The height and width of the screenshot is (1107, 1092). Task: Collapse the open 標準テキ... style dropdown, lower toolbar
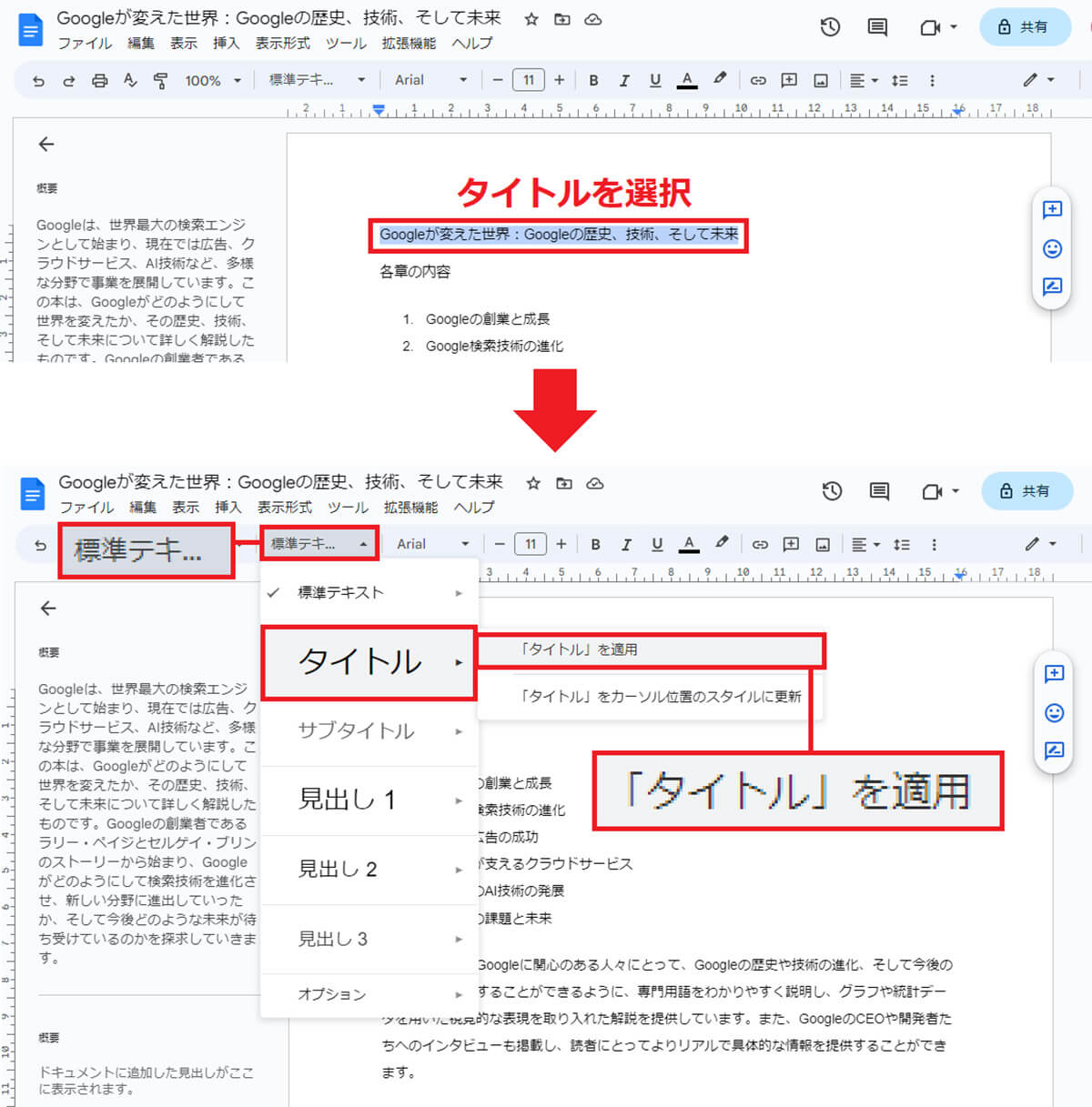(319, 544)
